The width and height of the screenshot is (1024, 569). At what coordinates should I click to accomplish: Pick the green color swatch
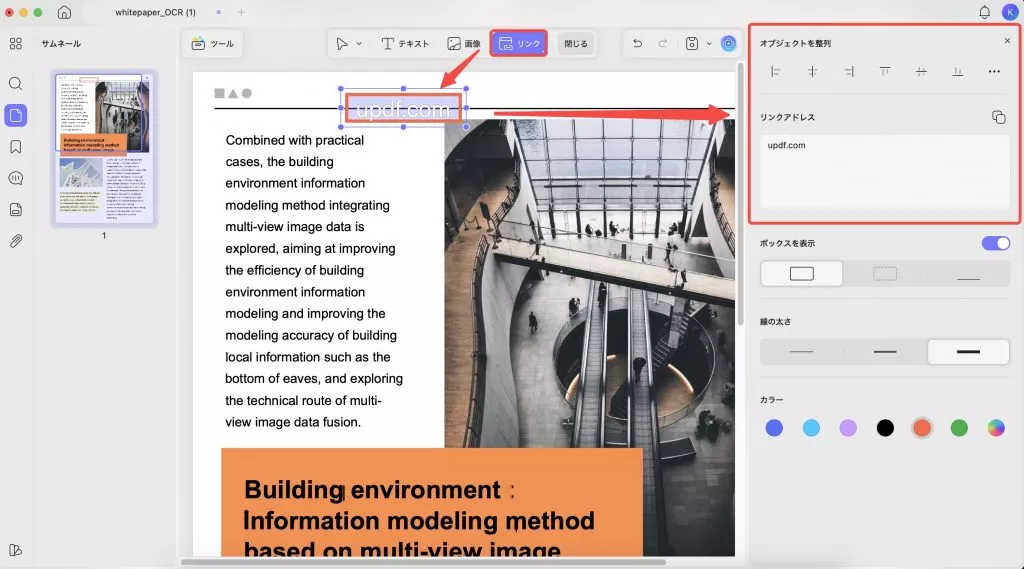coord(959,428)
